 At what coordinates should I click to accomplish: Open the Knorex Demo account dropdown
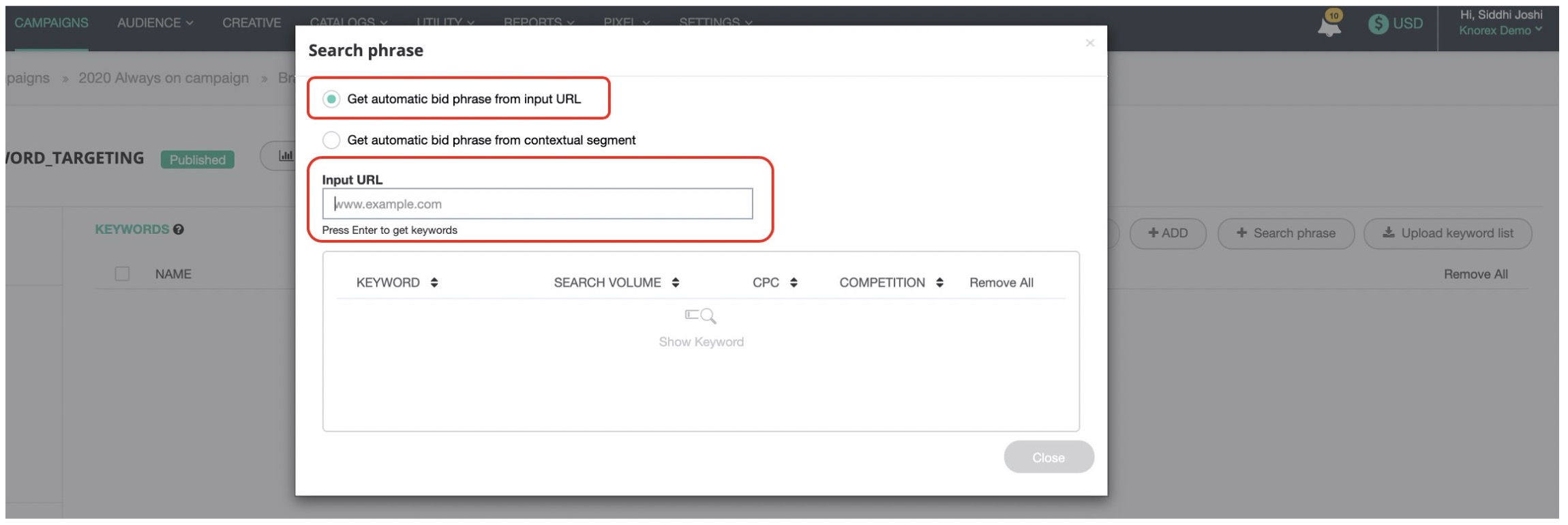pyautogui.click(x=1500, y=31)
